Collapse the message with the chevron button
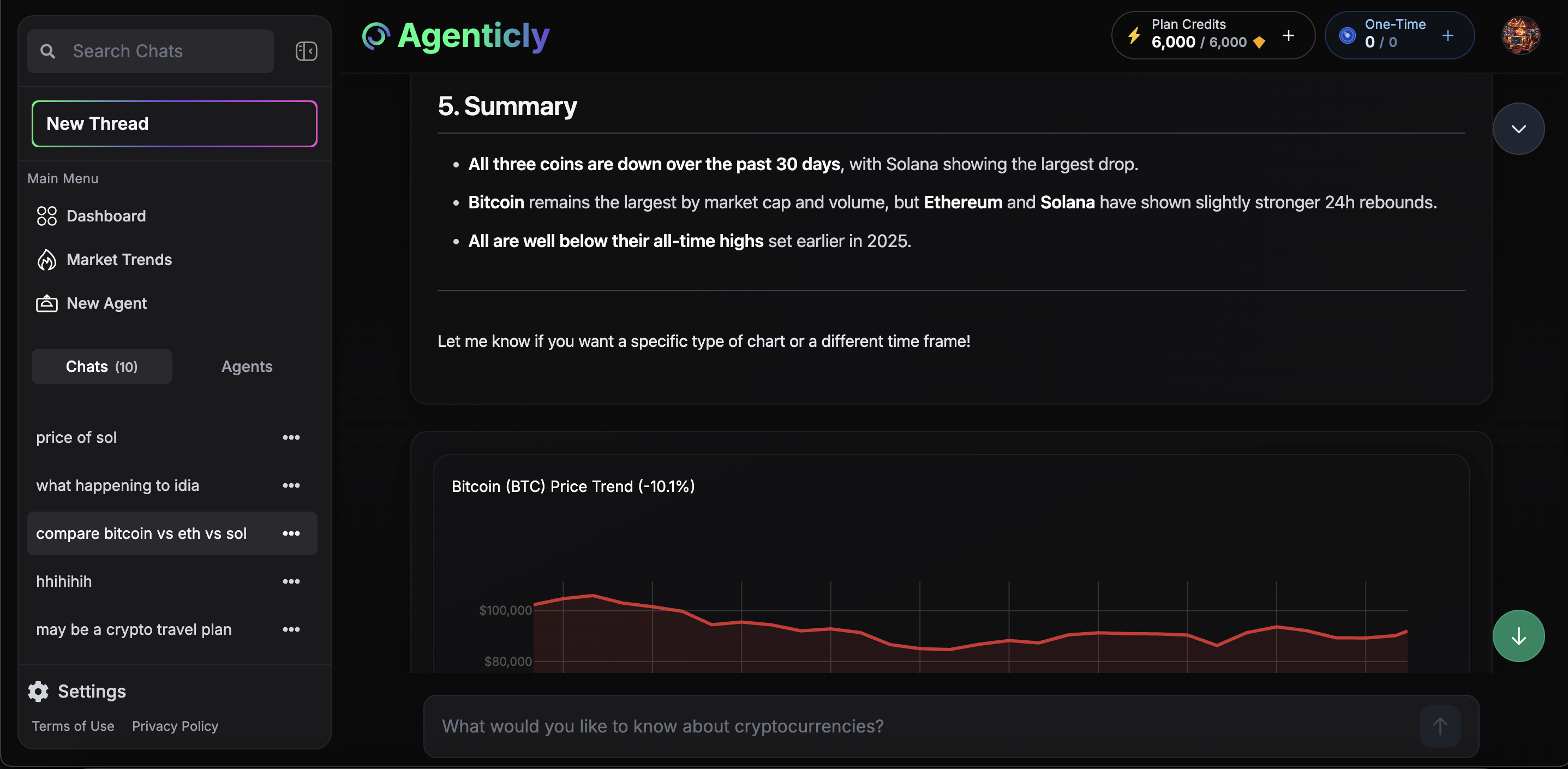Viewport: 1568px width, 769px height. (x=1518, y=128)
